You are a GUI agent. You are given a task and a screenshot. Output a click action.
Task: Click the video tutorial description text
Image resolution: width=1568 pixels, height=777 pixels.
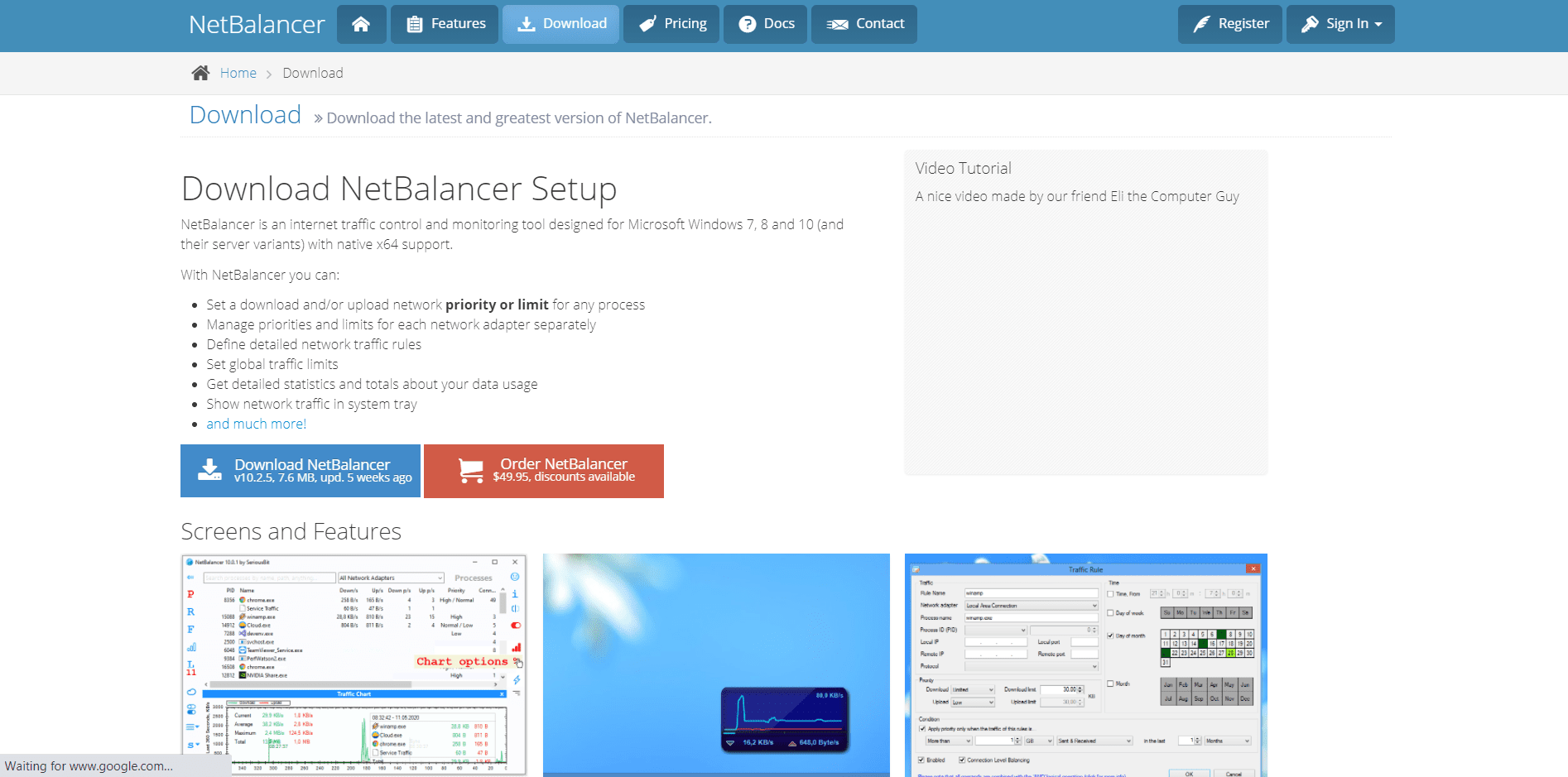(x=1077, y=196)
